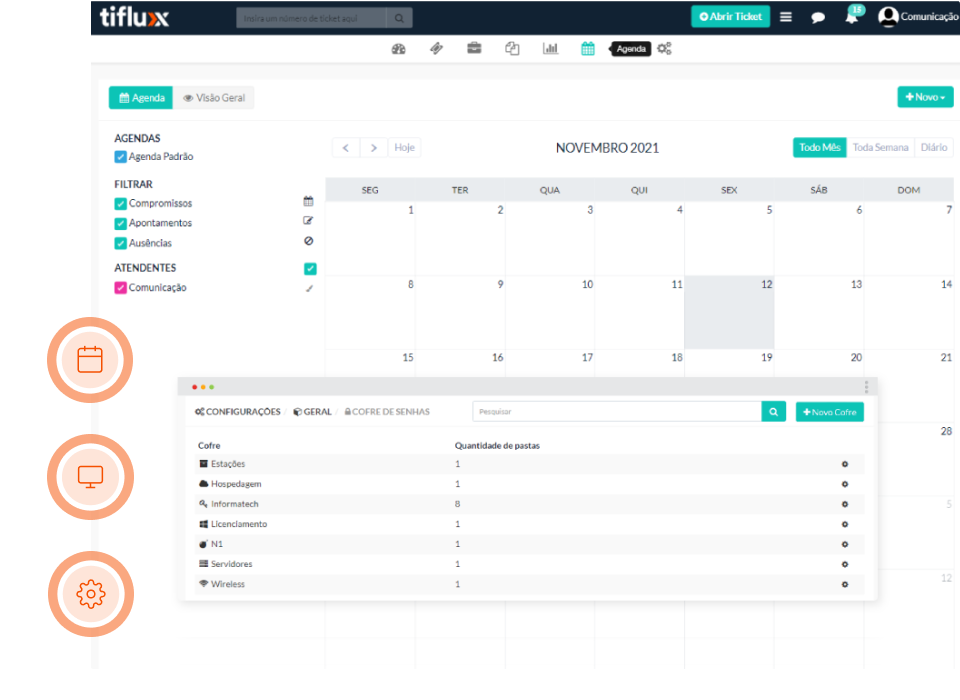The height and width of the screenshot is (700, 960).
Task: Click the orange calendar circle icon
Action: click(x=90, y=360)
